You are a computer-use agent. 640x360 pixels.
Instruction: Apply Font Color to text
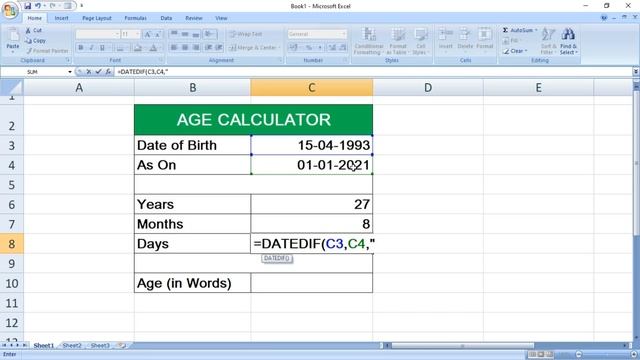tap(153, 48)
